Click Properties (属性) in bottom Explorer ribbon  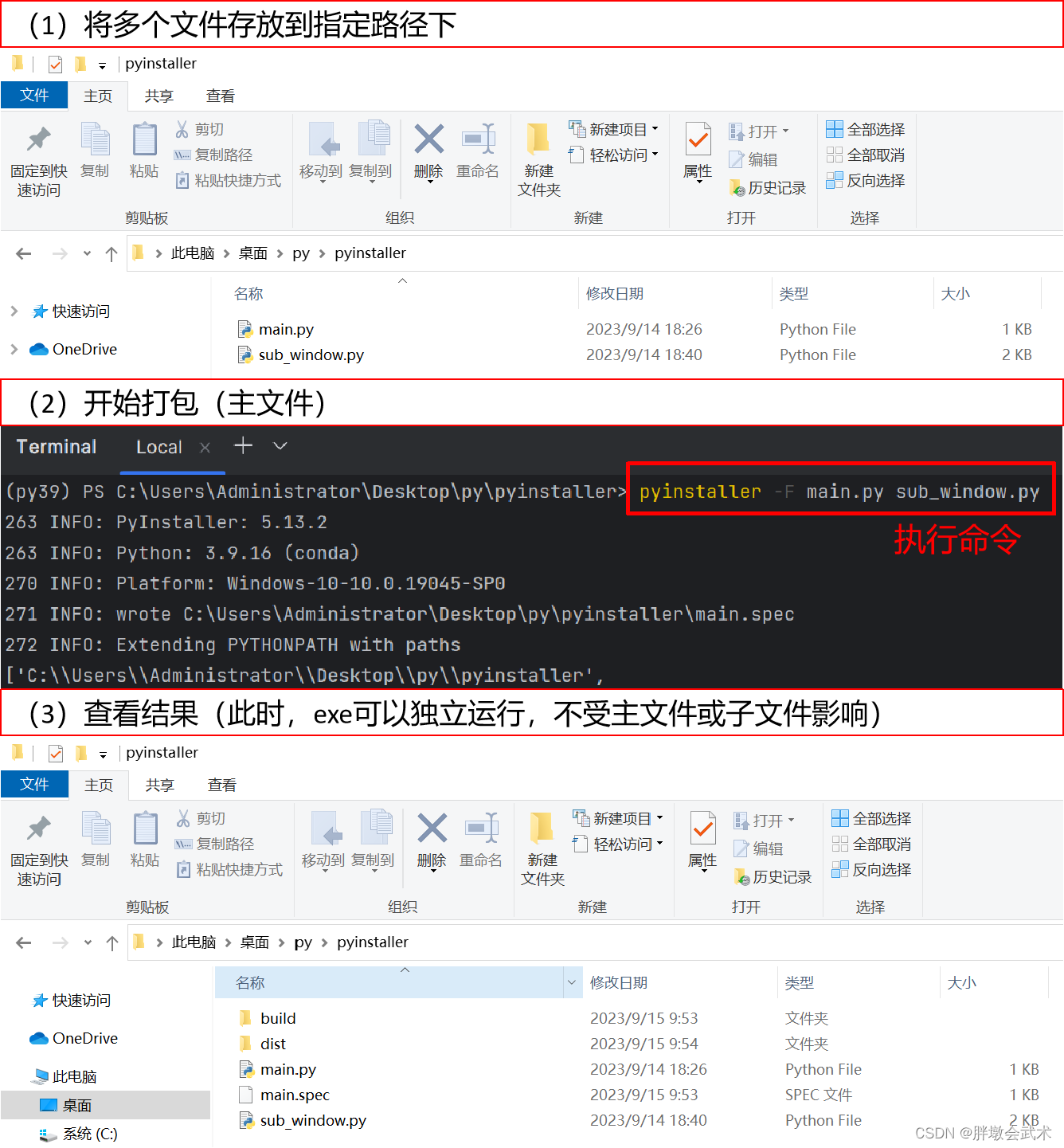coord(702,841)
